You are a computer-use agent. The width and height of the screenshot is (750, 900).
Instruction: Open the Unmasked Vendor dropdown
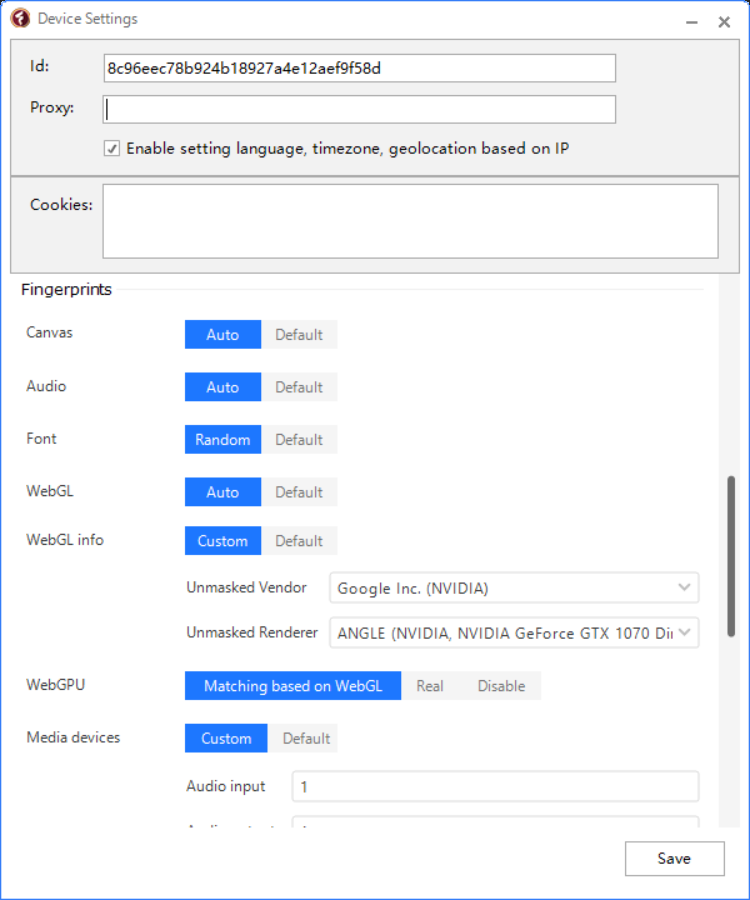[513, 588]
